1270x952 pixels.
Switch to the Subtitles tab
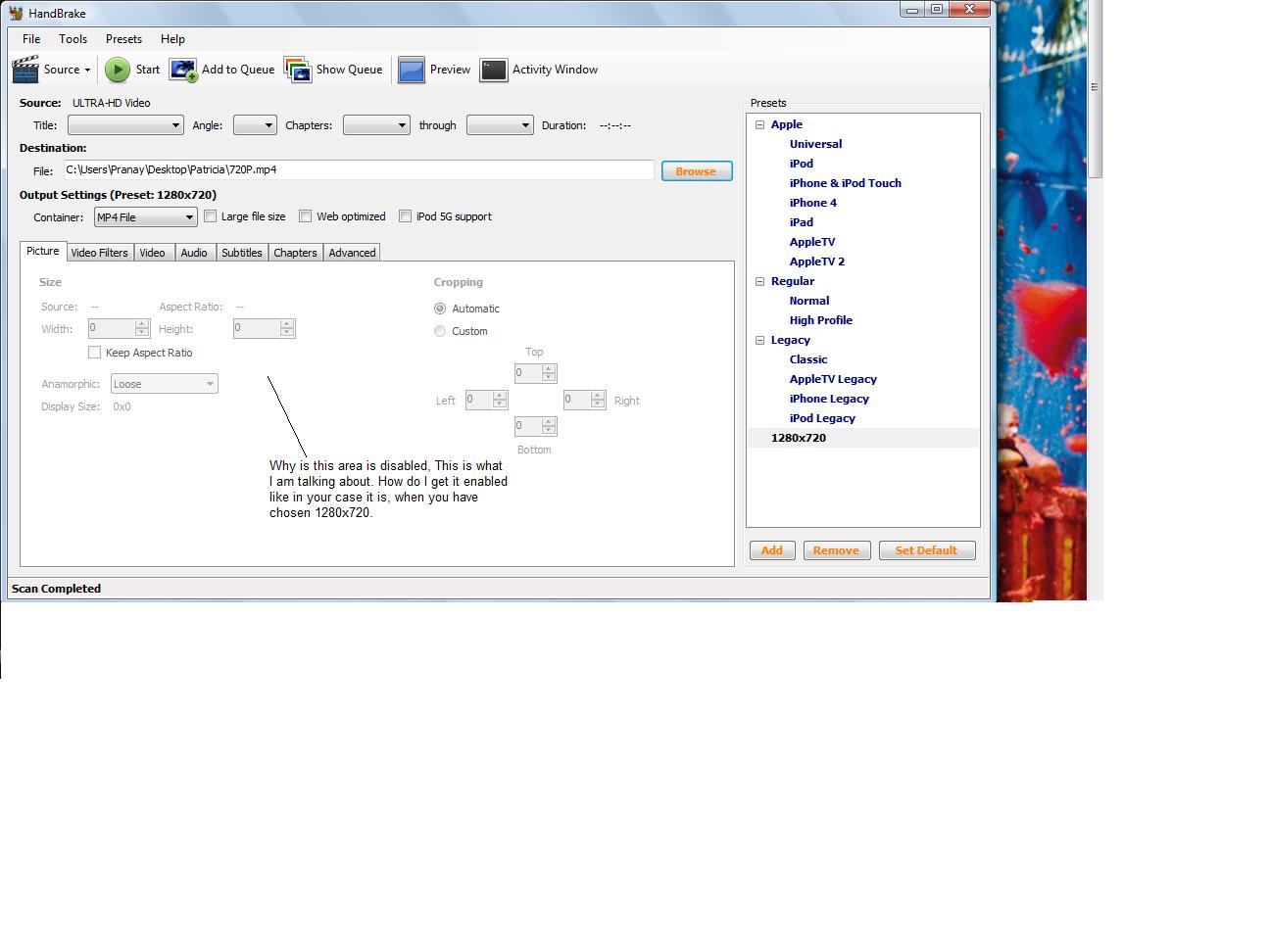[242, 253]
